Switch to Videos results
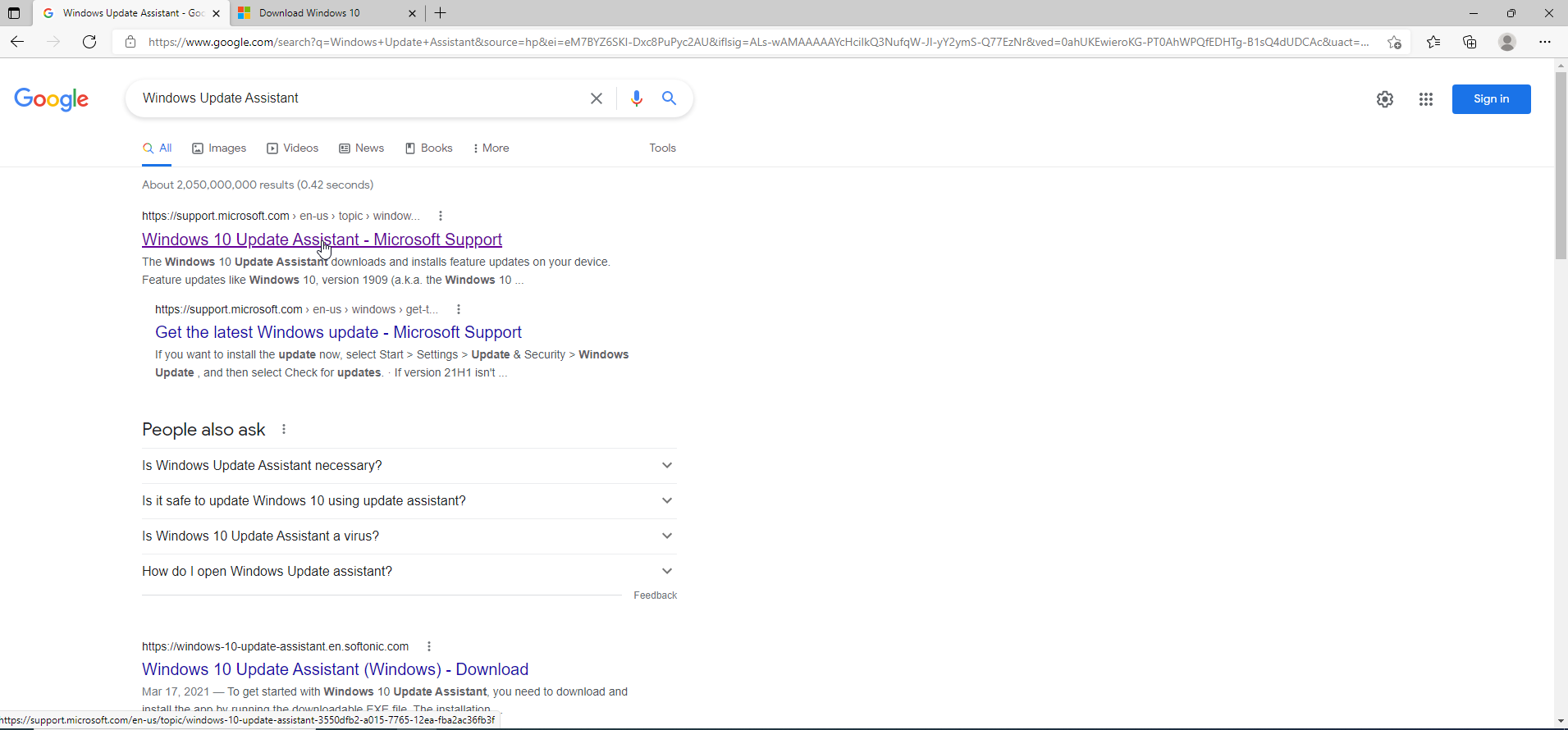Screen dimensions: 1568x730 tap(293, 148)
